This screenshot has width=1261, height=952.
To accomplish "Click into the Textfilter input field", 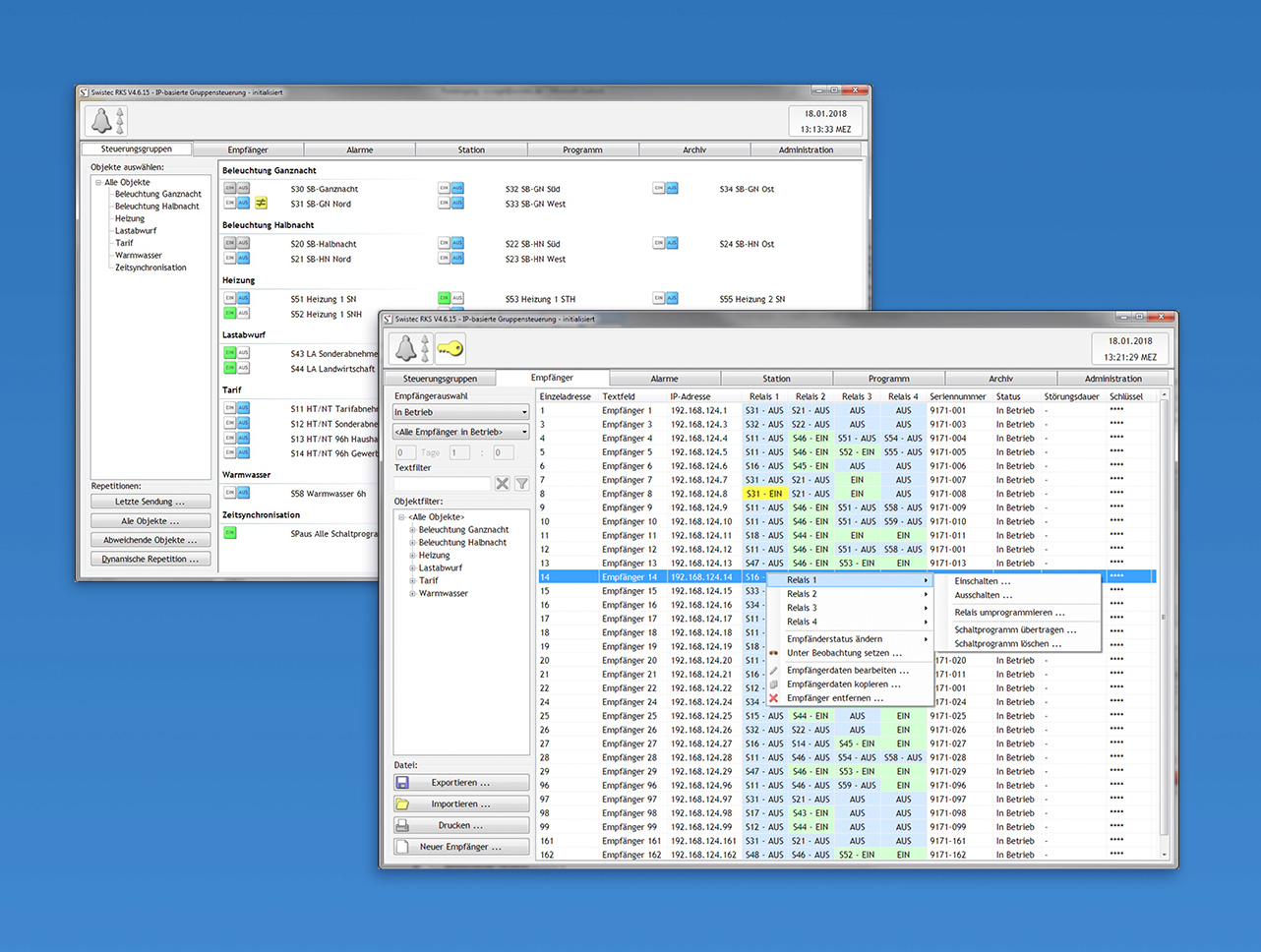I will [x=442, y=483].
